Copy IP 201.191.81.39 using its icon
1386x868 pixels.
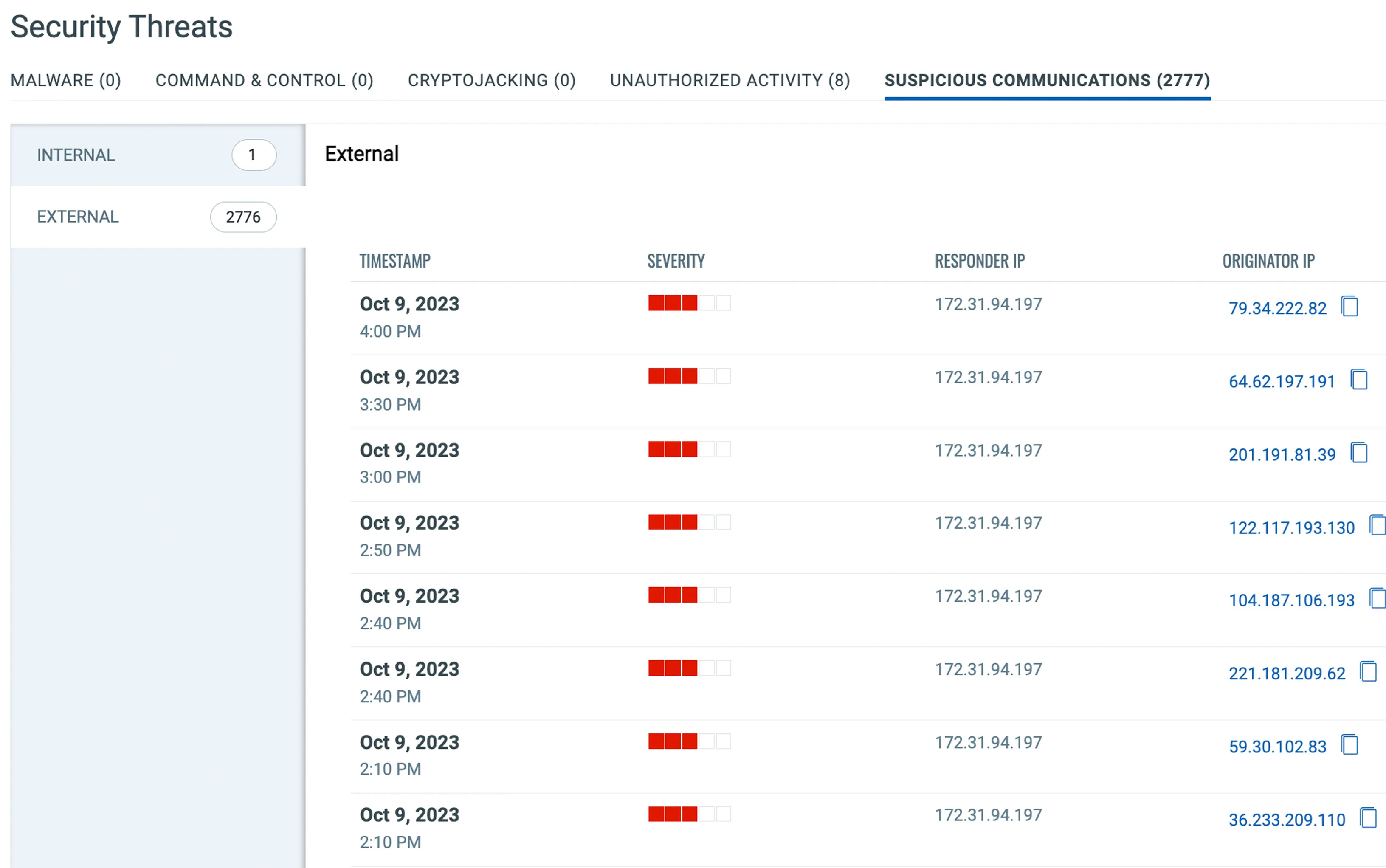click(x=1359, y=453)
